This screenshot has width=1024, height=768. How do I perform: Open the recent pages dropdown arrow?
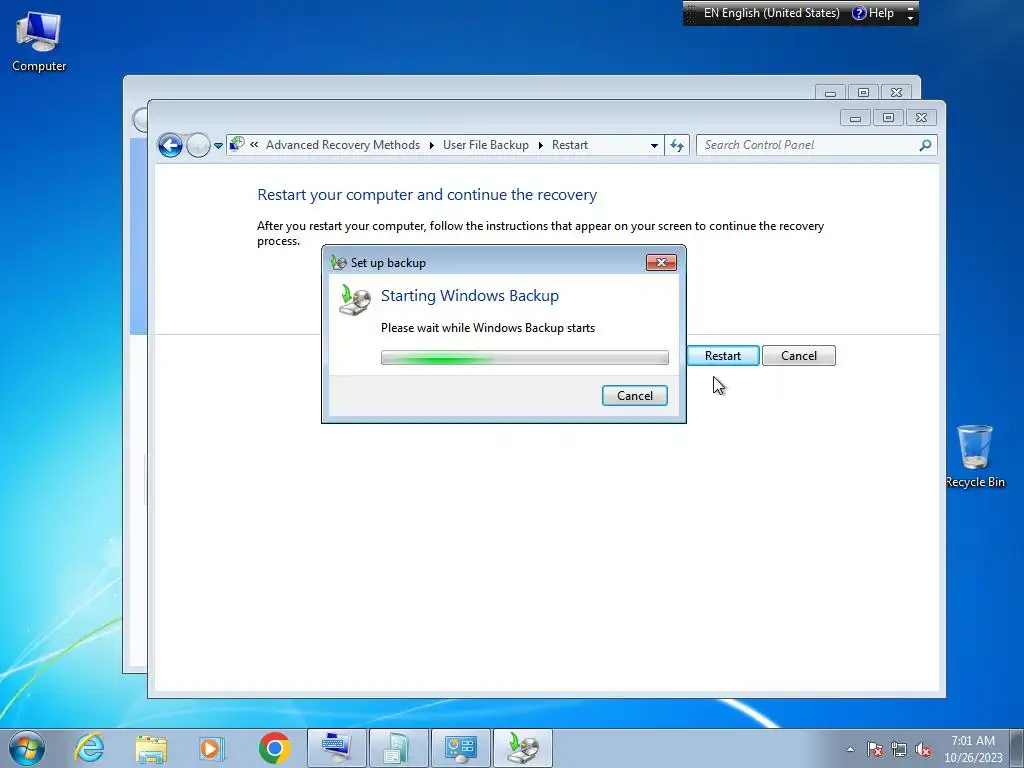point(218,146)
